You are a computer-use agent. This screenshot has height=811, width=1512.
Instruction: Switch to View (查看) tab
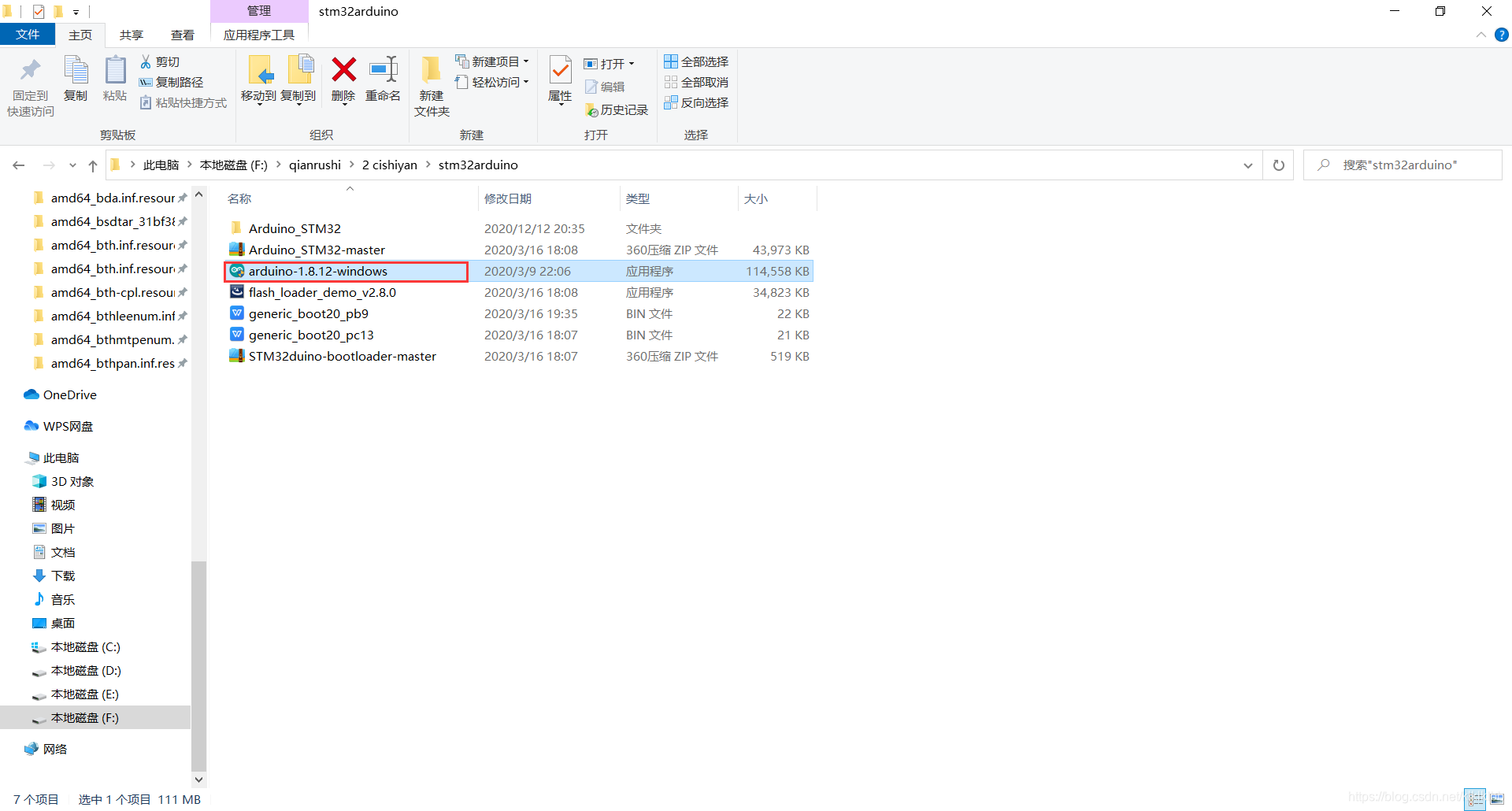(x=183, y=35)
